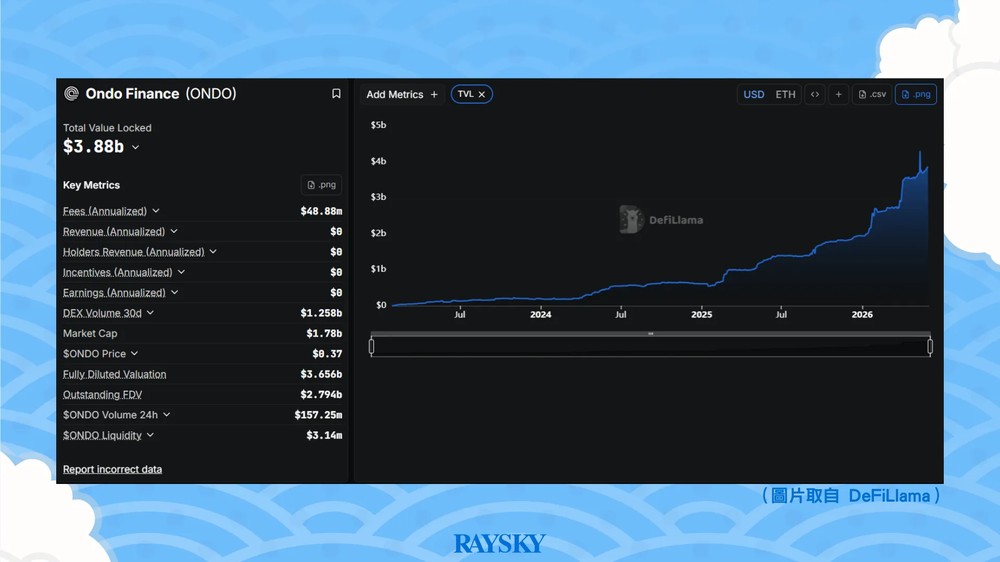Viewport: 1000px width, 562px height.
Task: Click the $0.37 price value
Action: tap(327, 354)
